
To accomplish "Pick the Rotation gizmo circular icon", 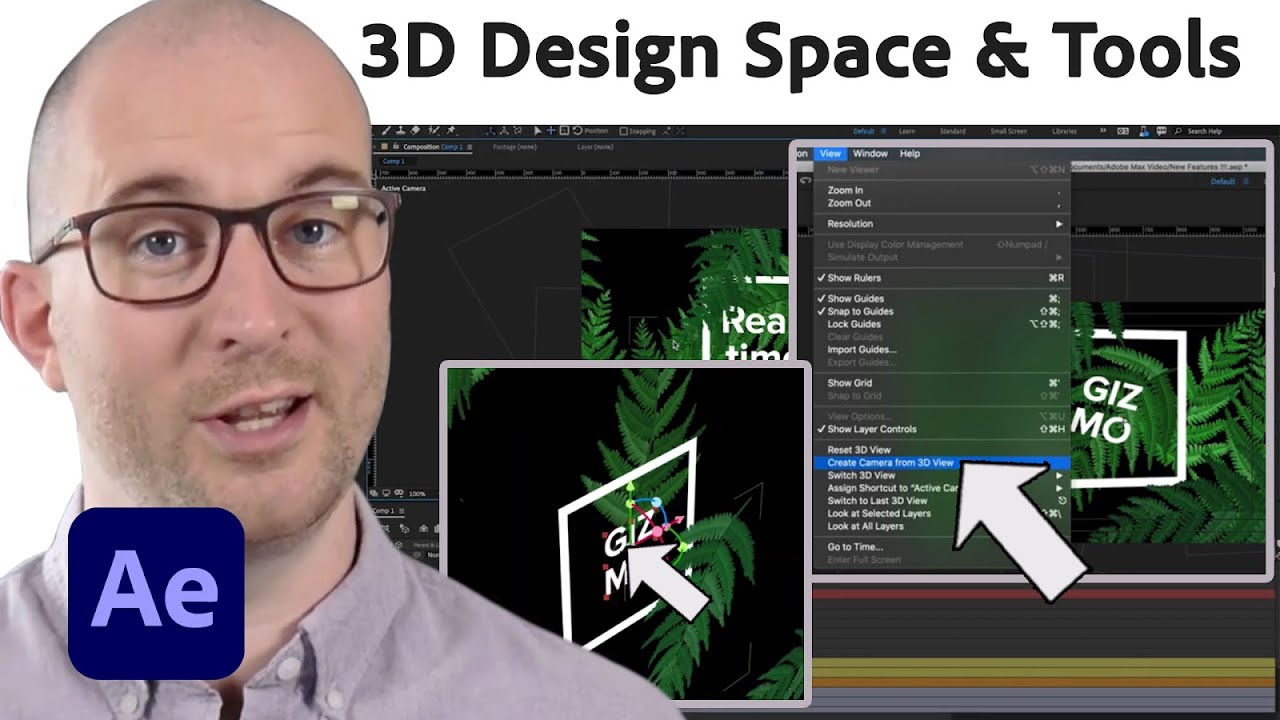I will click(577, 131).
